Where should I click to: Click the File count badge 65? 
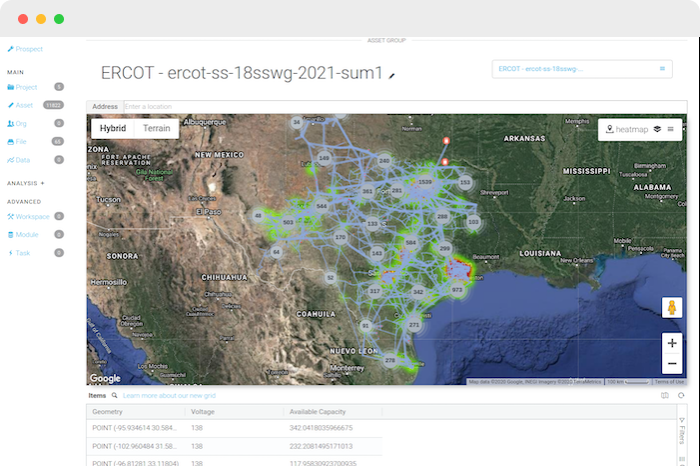(x=58, y=141)
